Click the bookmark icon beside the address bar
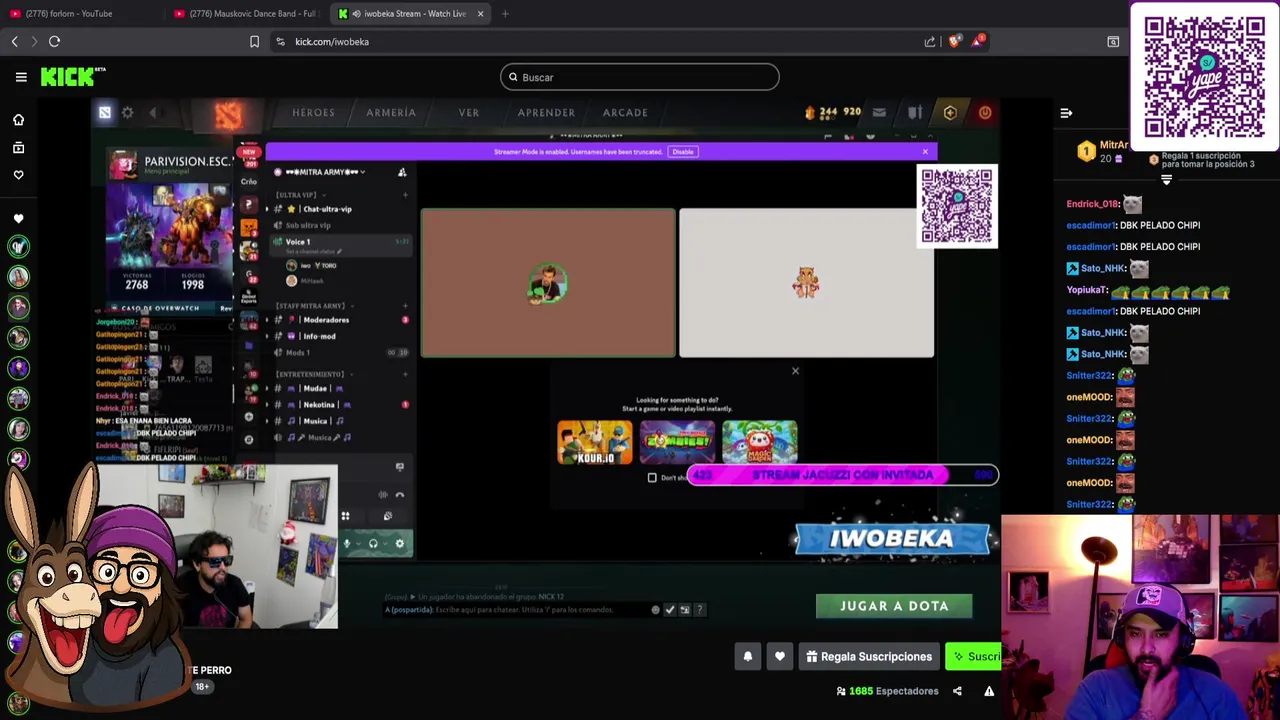 [254, 41]
